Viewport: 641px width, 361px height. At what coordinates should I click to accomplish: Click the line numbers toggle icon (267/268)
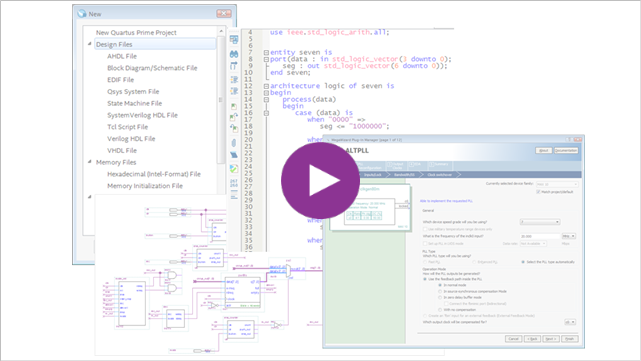(x=234, y=183)
